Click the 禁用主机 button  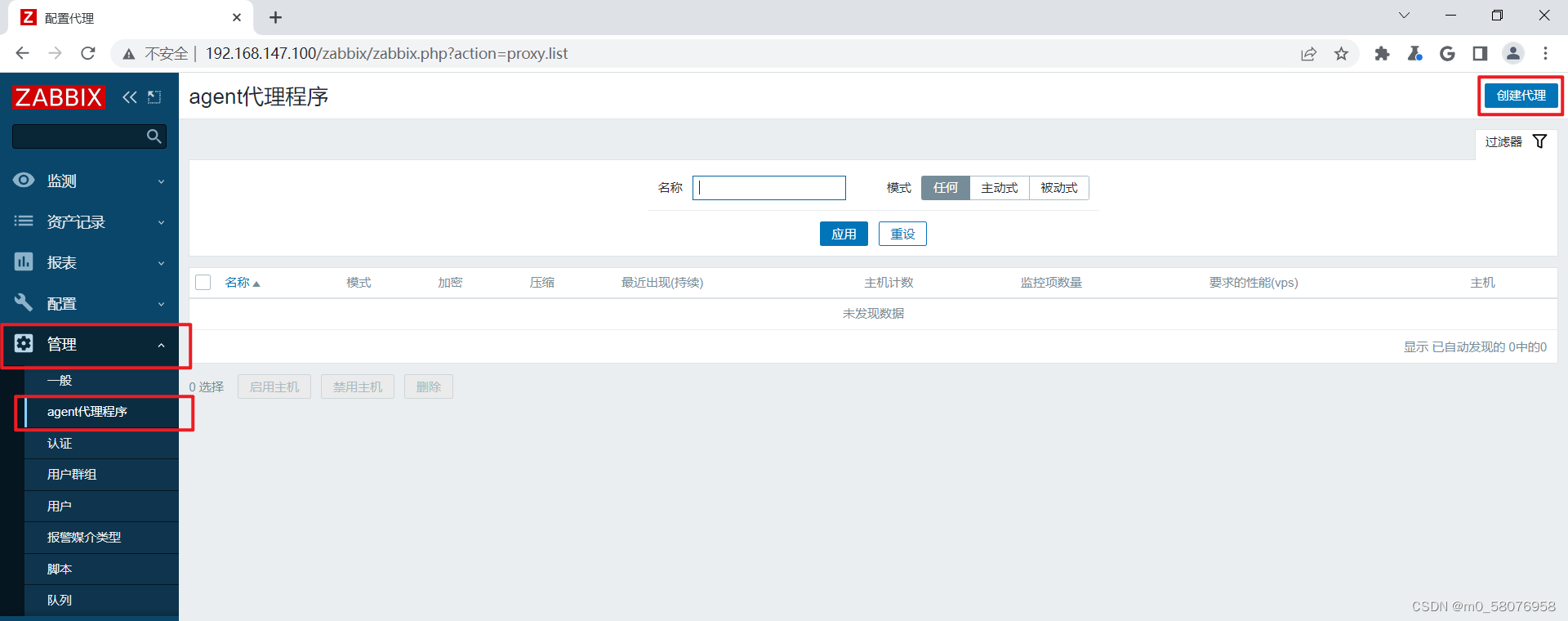tap(358, 386)
